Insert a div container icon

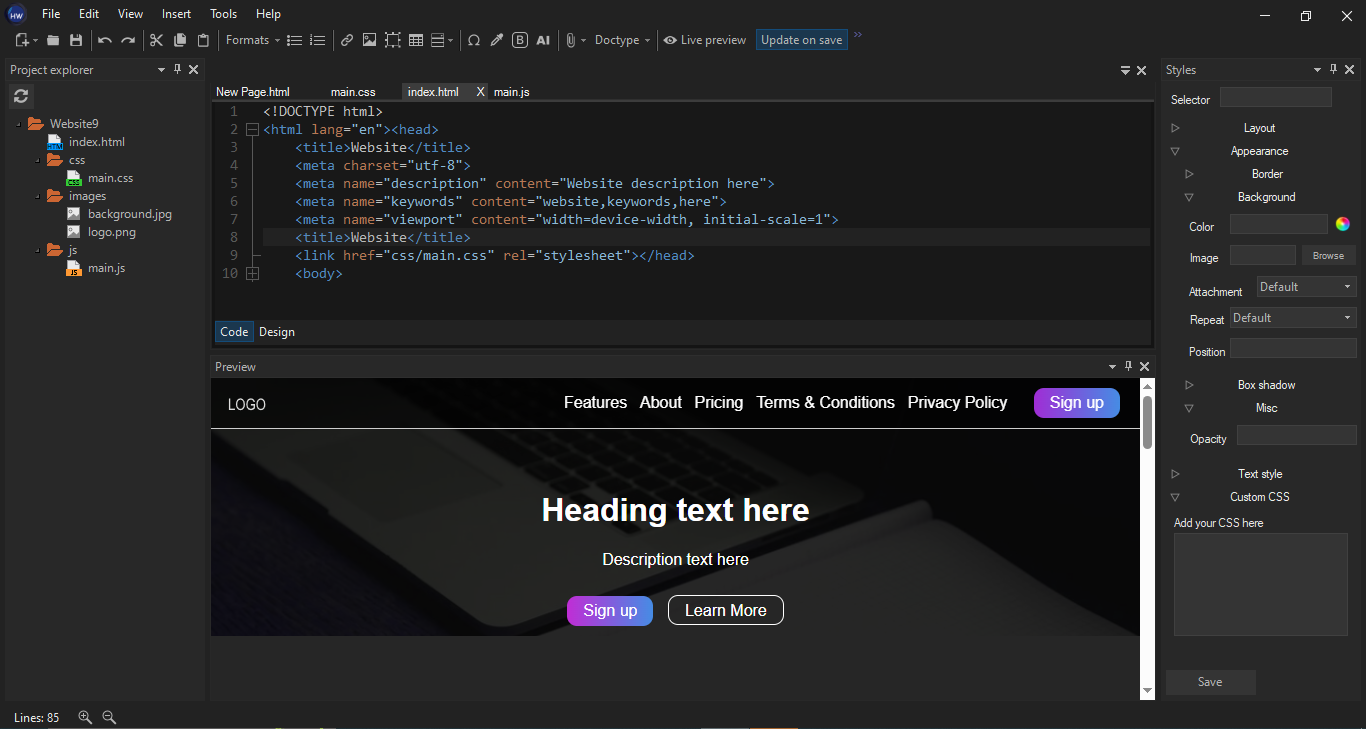(393, 40)
